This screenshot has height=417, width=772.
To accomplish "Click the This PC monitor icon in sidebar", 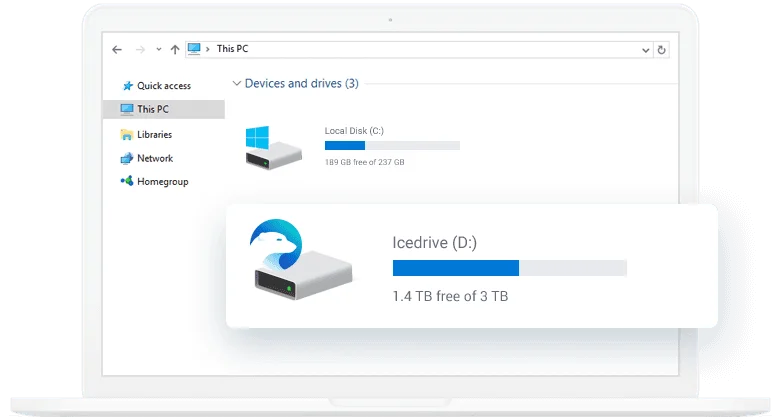I will (x=127, y=109).
